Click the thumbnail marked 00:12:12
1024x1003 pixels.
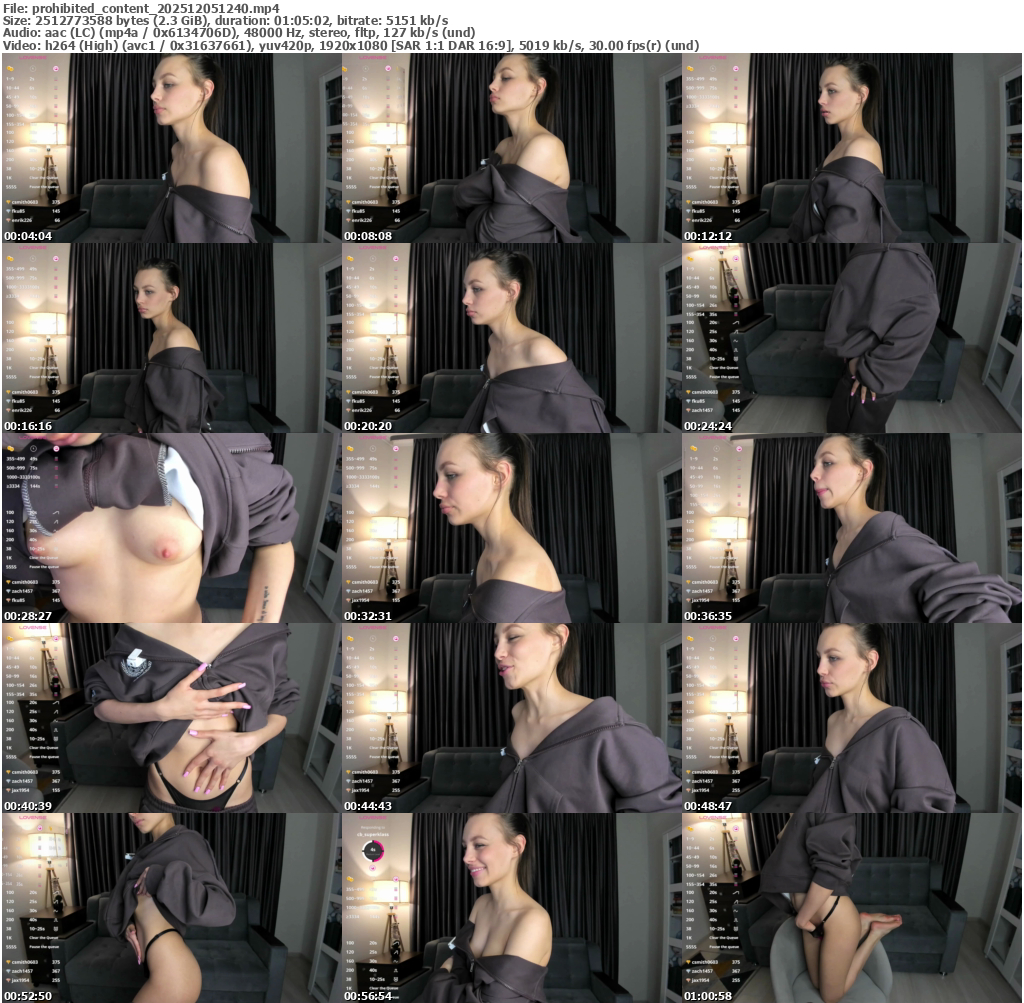(x=851, y=148)
